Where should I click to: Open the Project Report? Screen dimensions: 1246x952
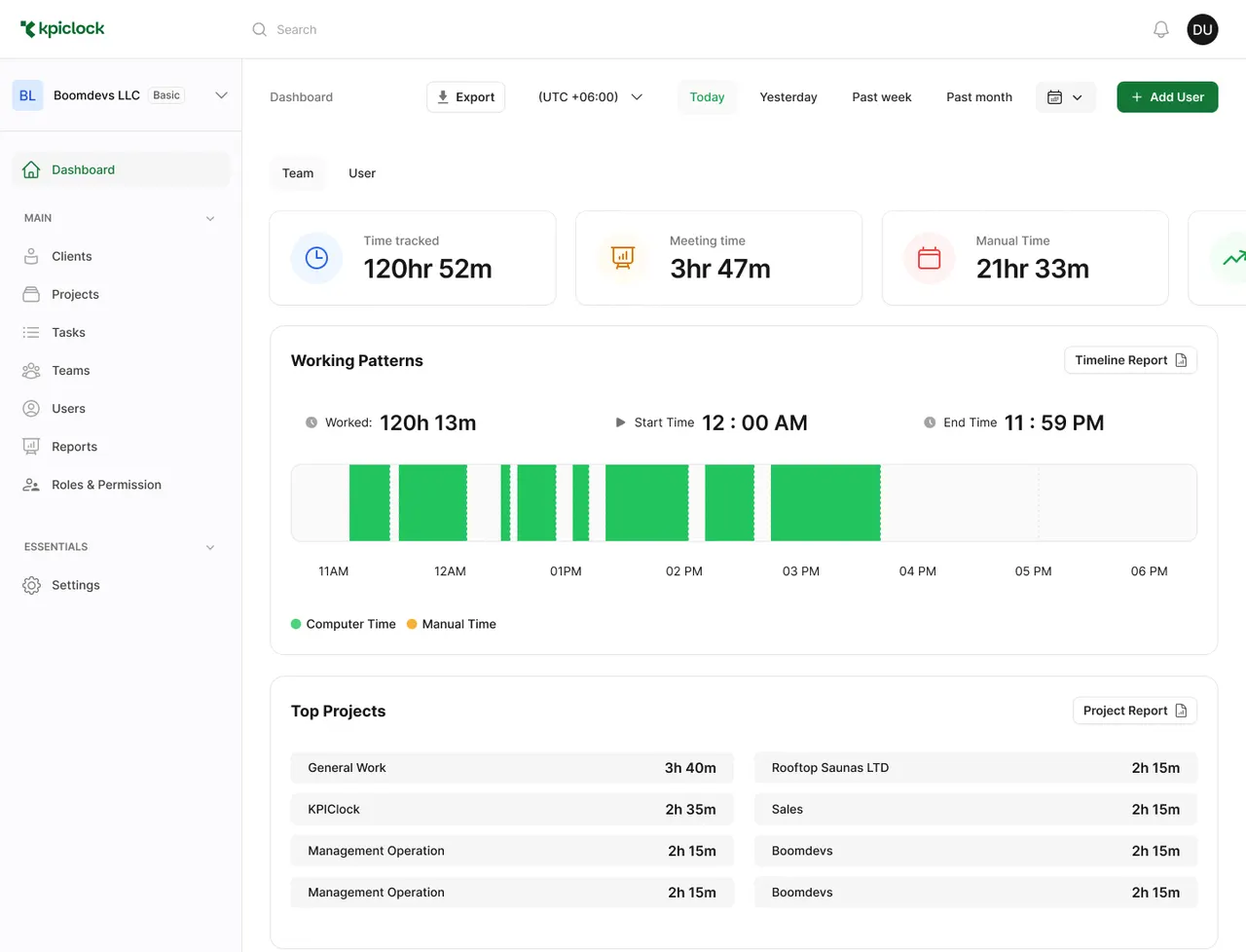1134,711
